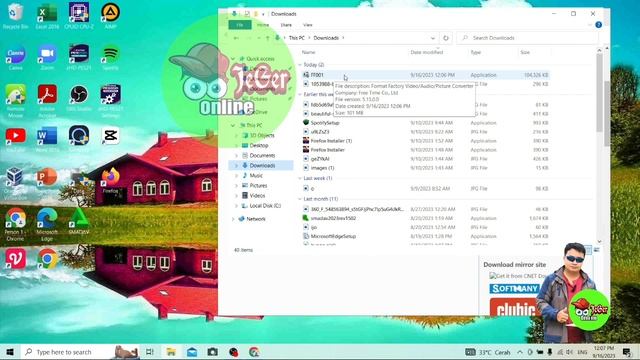Open the Windows Start menu

(x=10, y=352)
